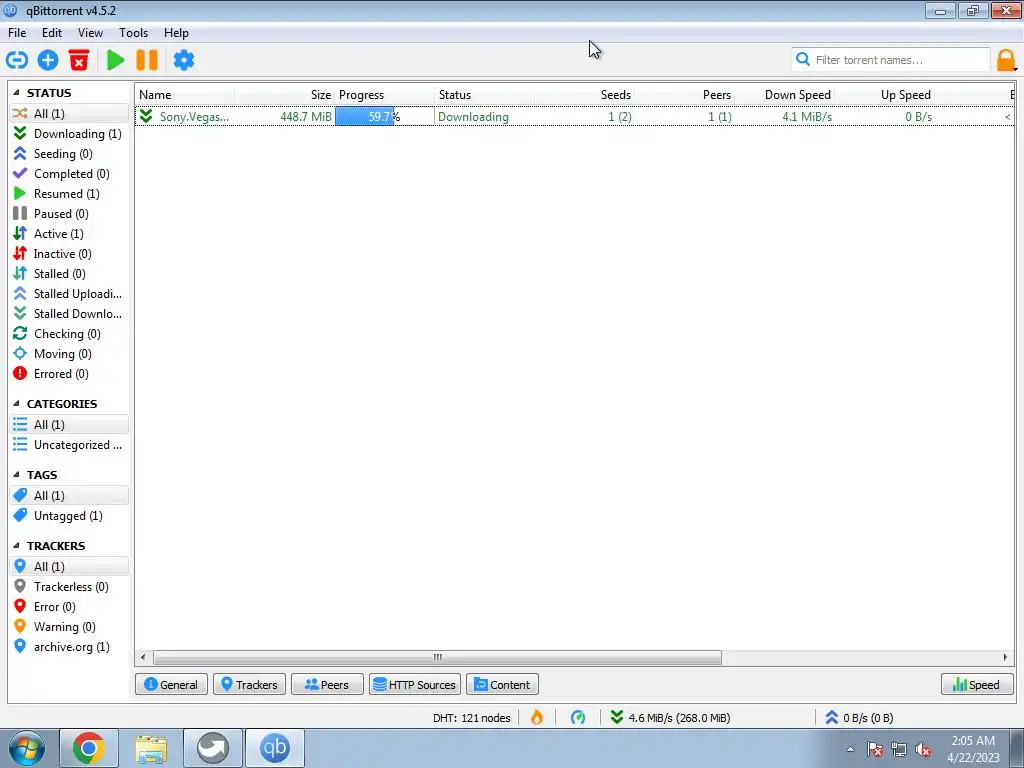This screenshot has height=768, width=1024.
Task: Select the Resumed (1) status filter
Action: click(68, 194)
